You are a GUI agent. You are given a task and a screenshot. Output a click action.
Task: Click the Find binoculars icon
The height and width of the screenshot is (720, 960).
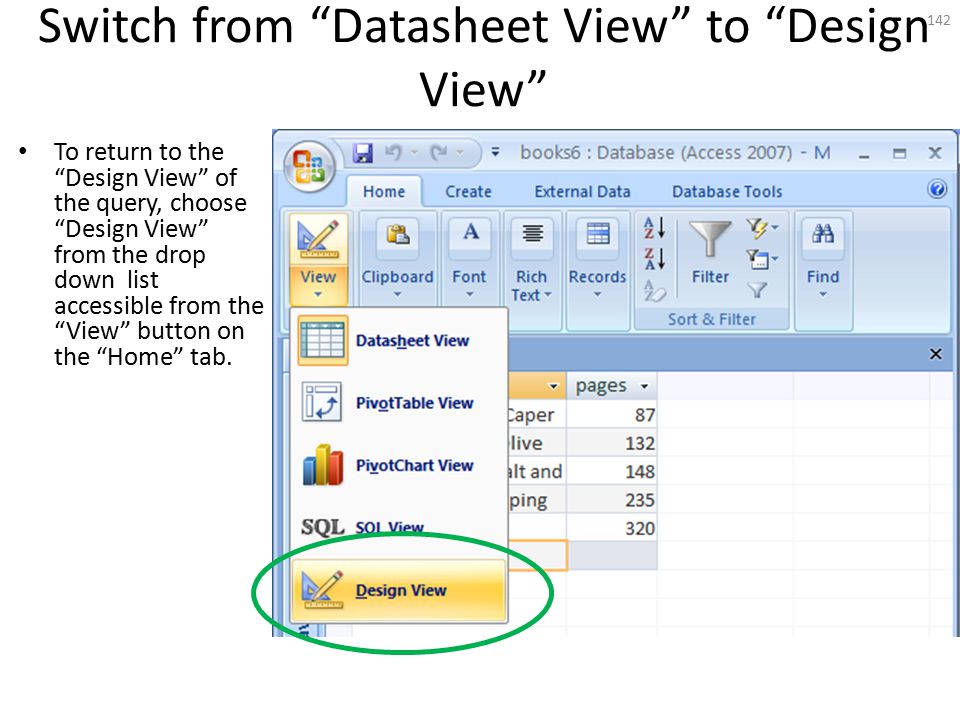pos(823,234)
